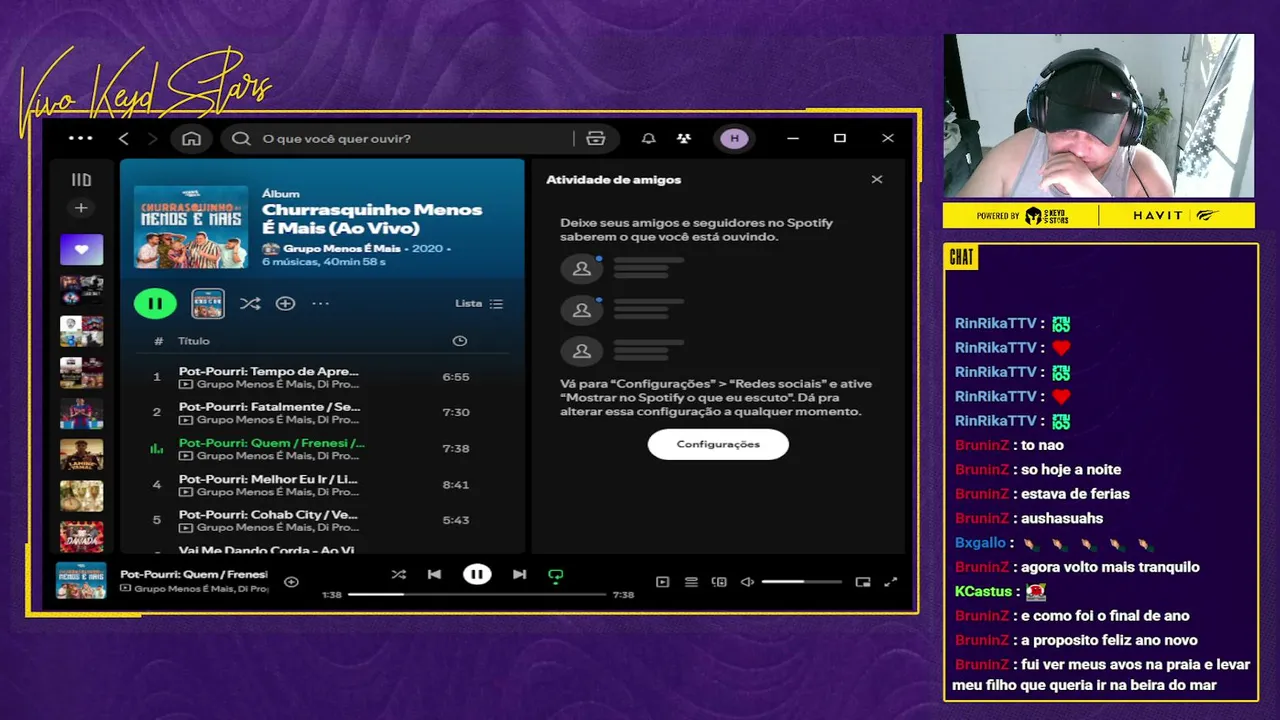Screen dimensions: 1280x720
Task: Close the 'Atividade de amigos' panel
Action: pyautogui.click(x=877, y=180)
